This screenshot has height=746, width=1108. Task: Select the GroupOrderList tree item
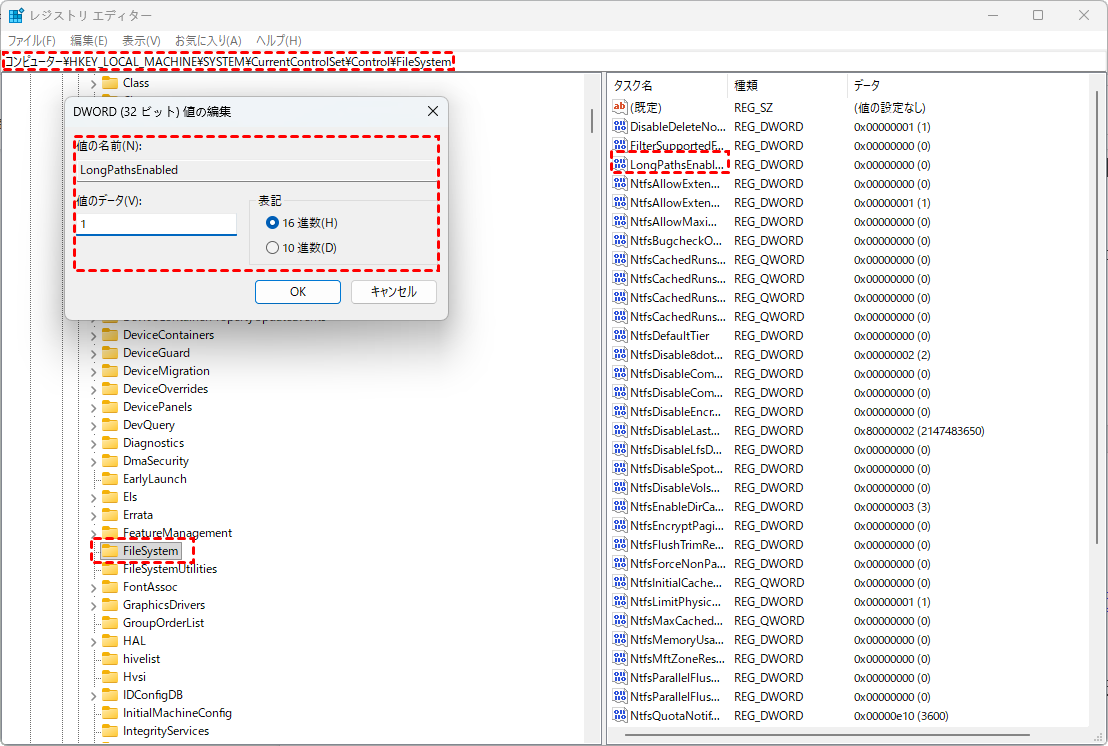click(163, 622)
